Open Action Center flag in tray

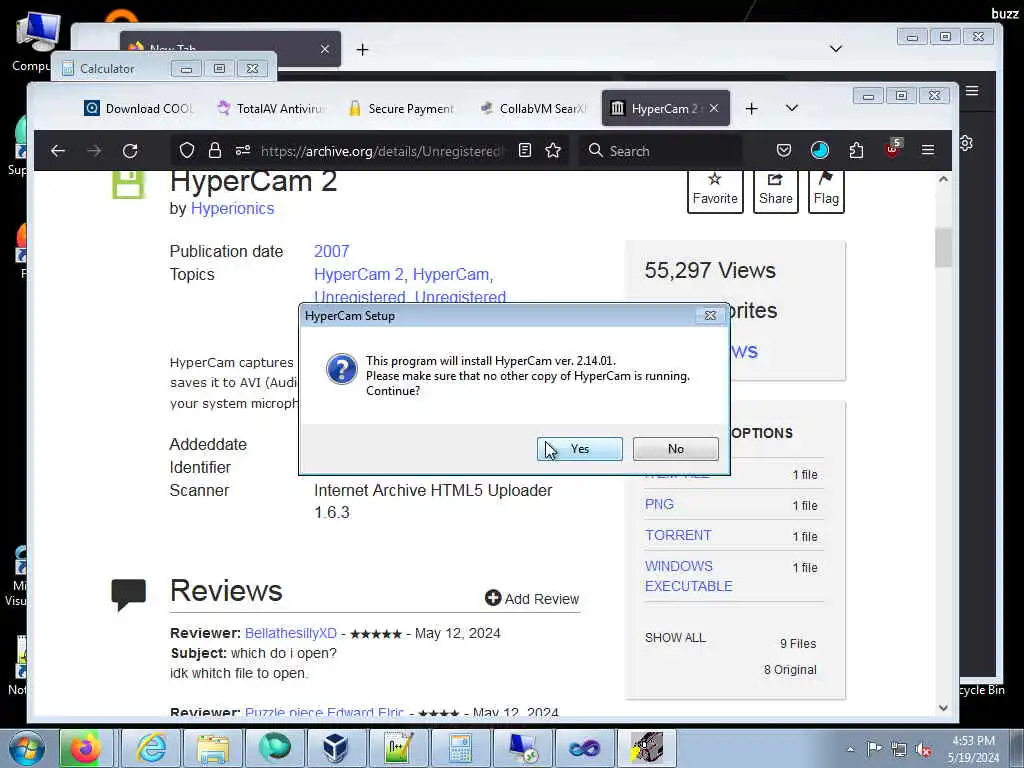click(x=874, y=748)
